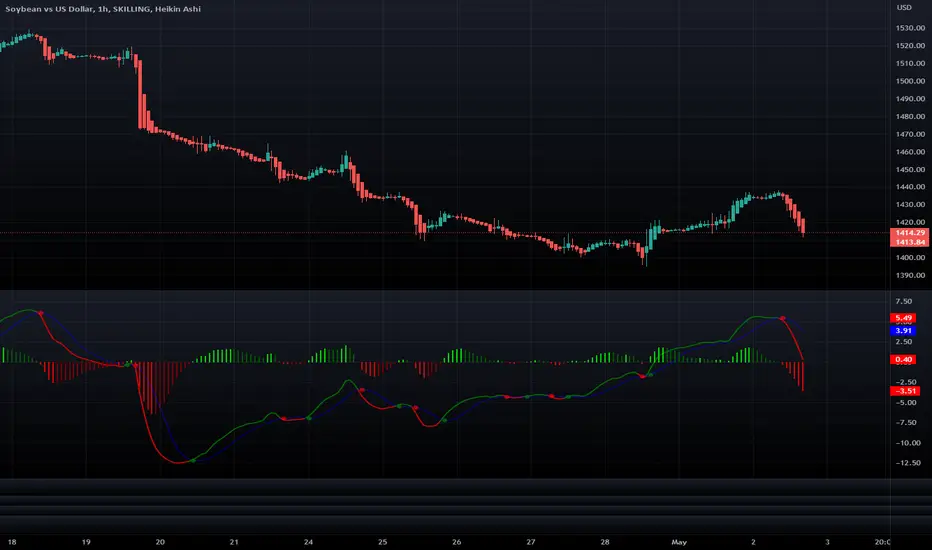The image size is (932, 550).
Task: Click the USD currency label on price axis
Action: [x=904, y=8]
